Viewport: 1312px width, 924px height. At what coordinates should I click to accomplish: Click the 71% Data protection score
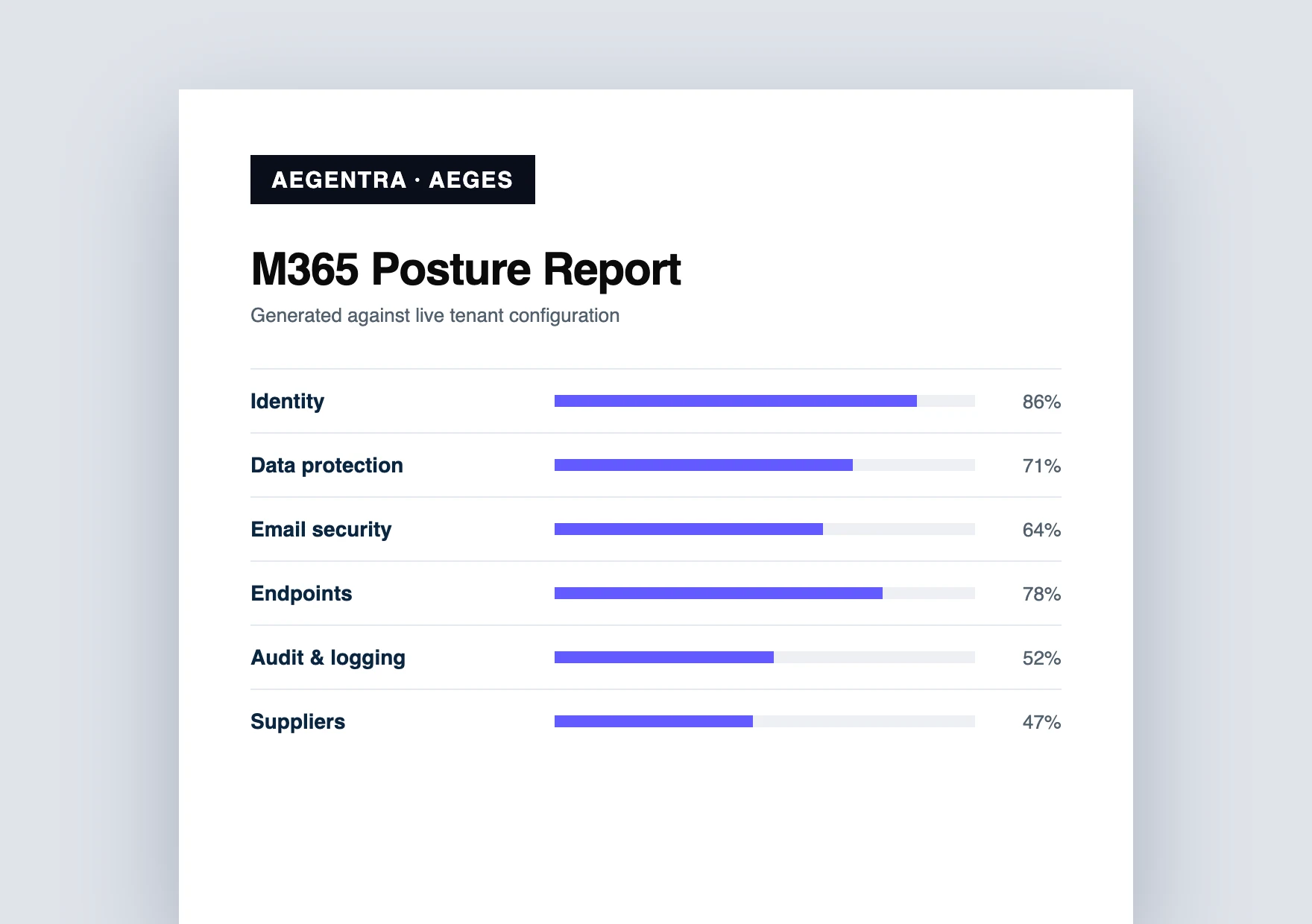1041,466
